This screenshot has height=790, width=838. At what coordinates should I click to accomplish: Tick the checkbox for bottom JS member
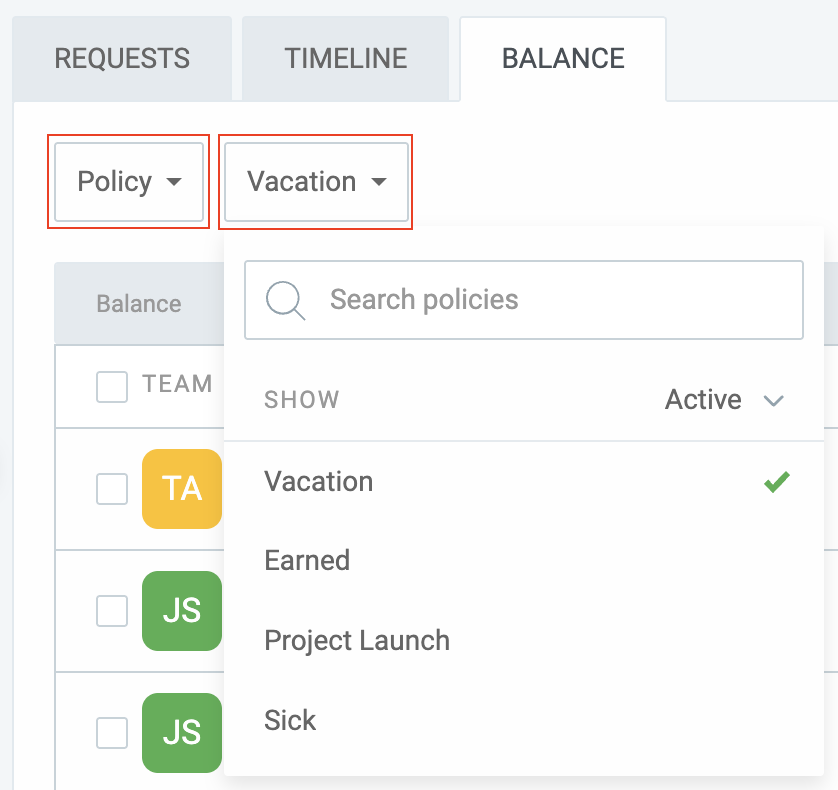click(112, 732)
